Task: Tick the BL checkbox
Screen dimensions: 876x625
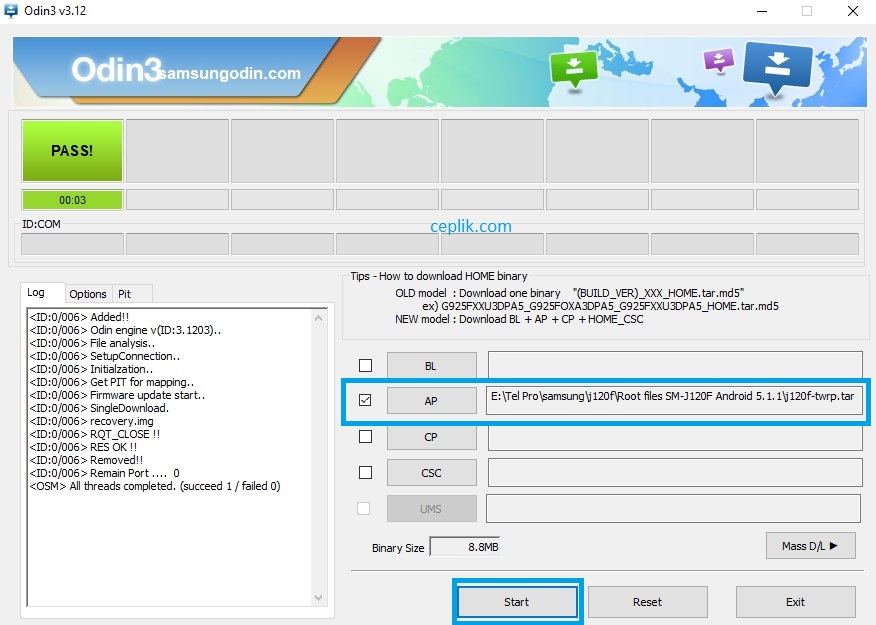Action: point(365,365)
